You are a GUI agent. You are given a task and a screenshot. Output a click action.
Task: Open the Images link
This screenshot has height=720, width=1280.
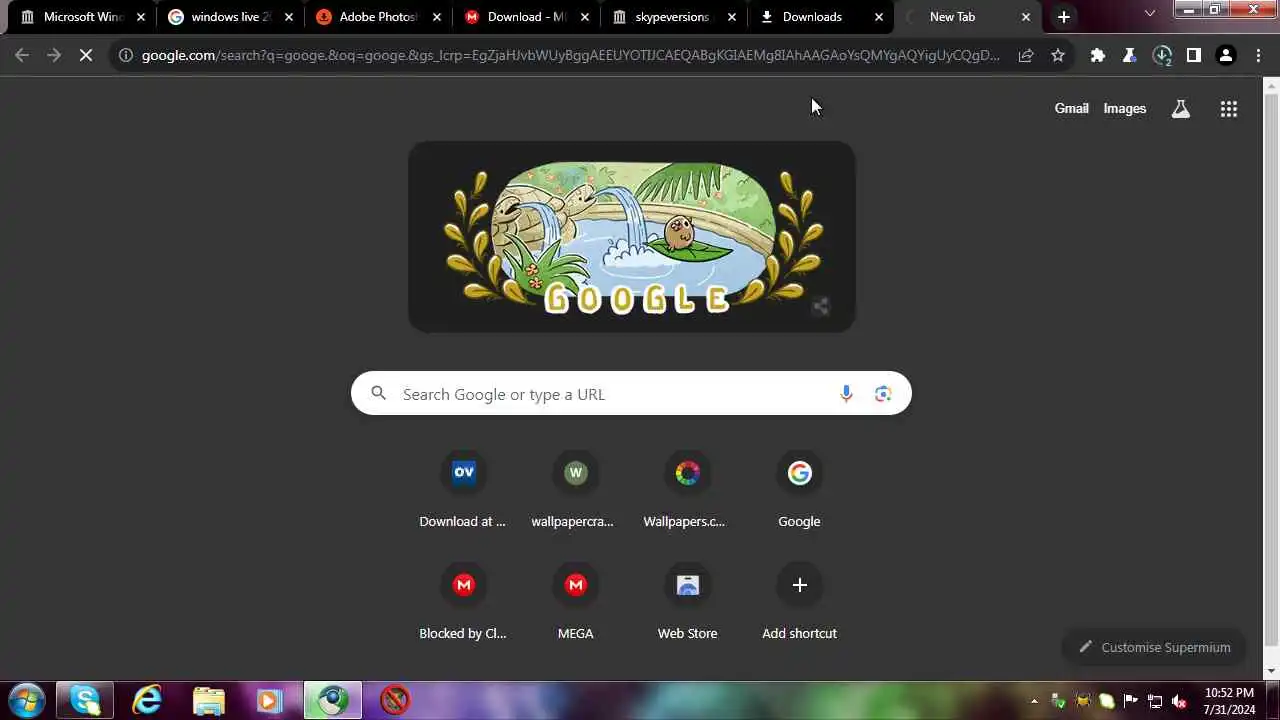click(x=1124, y=108)
